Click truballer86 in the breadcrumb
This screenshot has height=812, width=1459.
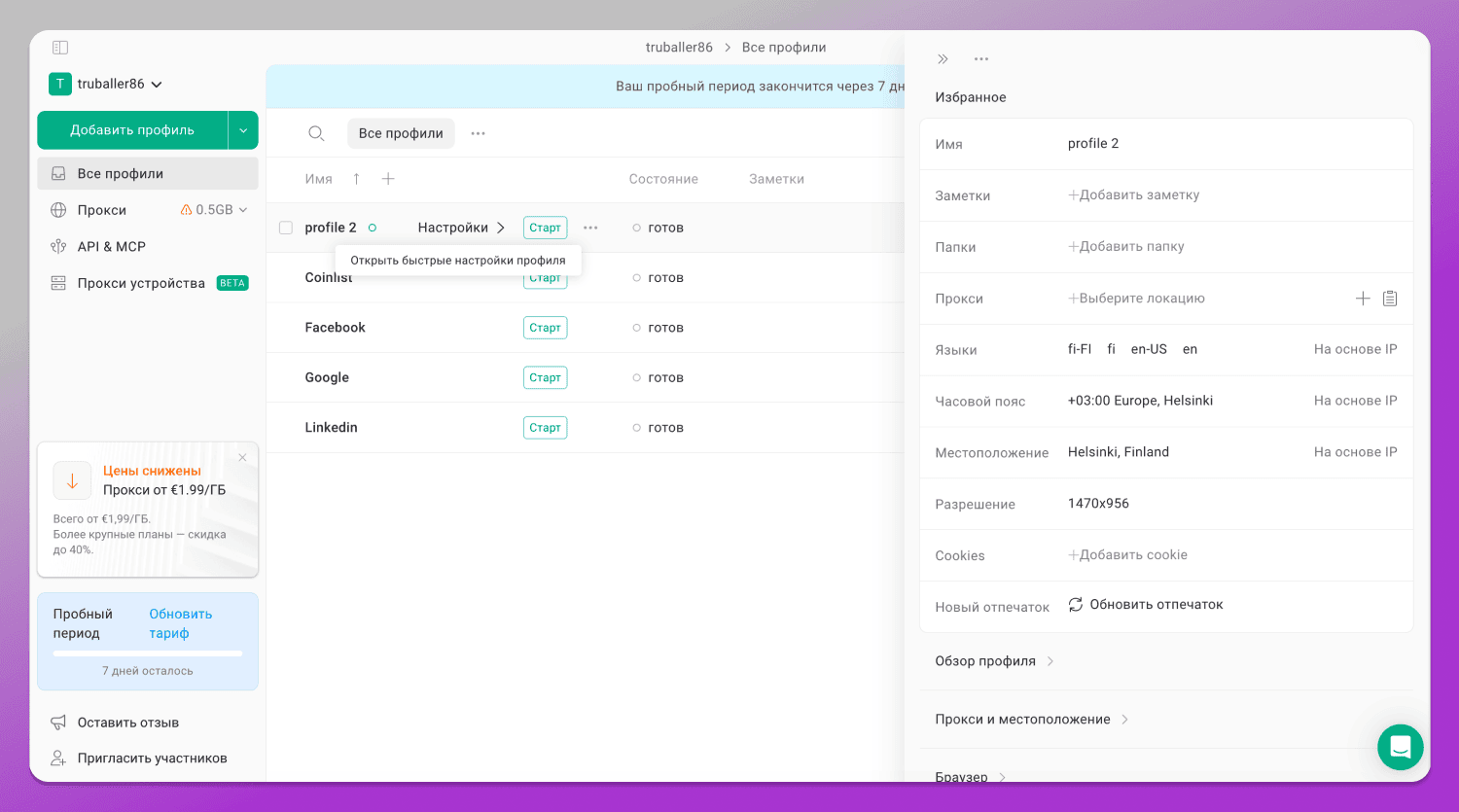coord(679,47)
